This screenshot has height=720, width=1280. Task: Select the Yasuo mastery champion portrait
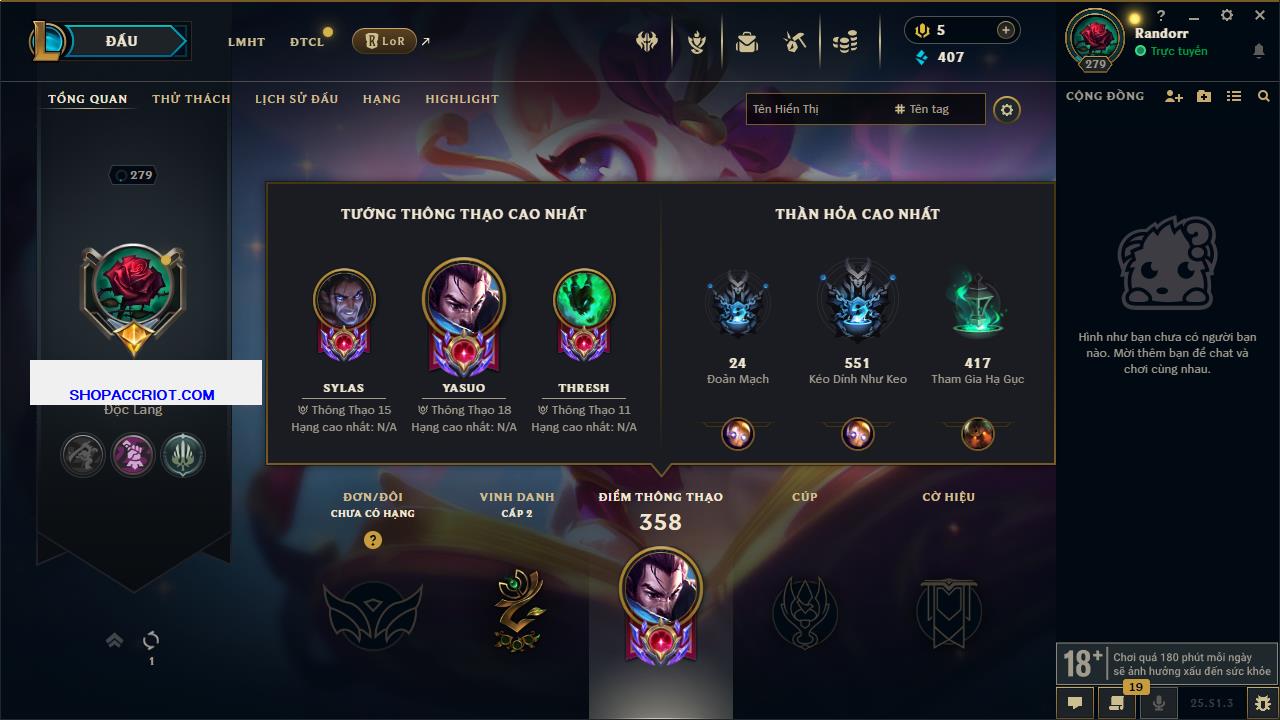click(464, 298)
